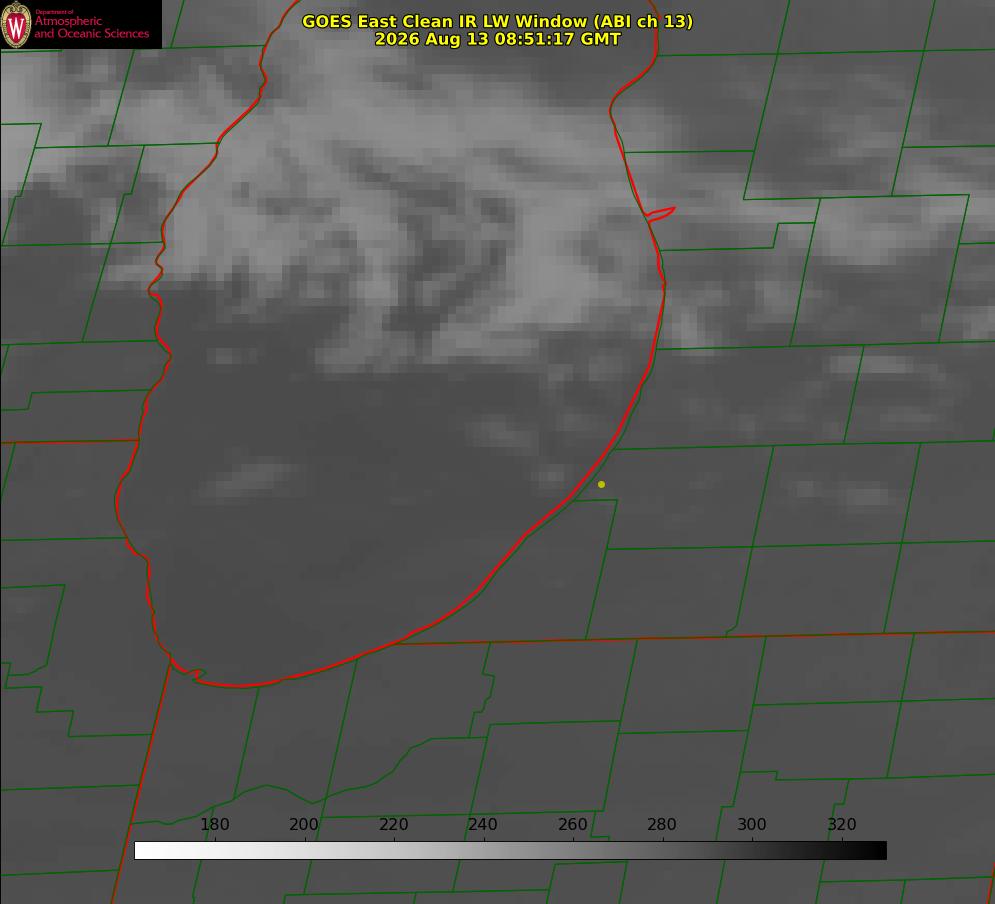Pick the 300 colorbar label
The width and height of the screenshot is (995, 904).
click(752, 824)
